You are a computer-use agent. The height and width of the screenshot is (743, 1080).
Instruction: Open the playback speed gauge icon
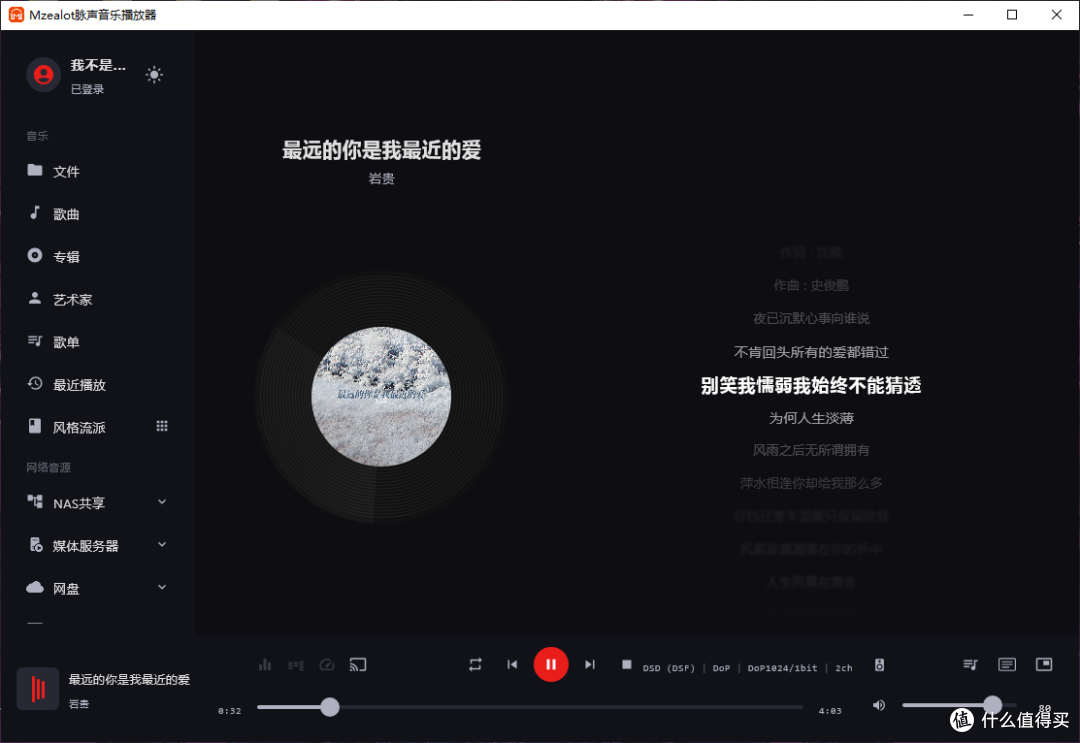tap(327, 664)
